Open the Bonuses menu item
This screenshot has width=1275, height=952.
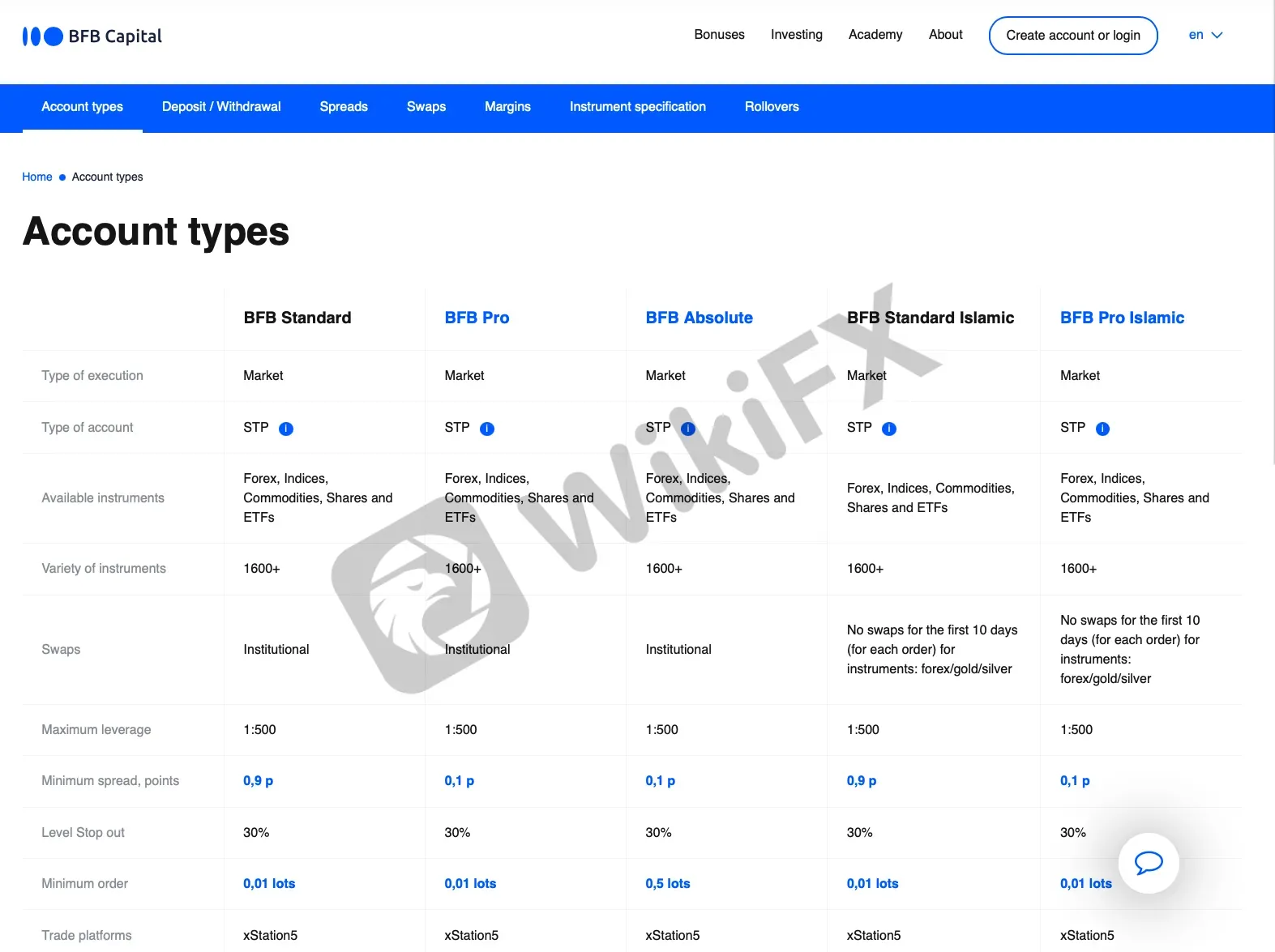(x=719, y=35)
